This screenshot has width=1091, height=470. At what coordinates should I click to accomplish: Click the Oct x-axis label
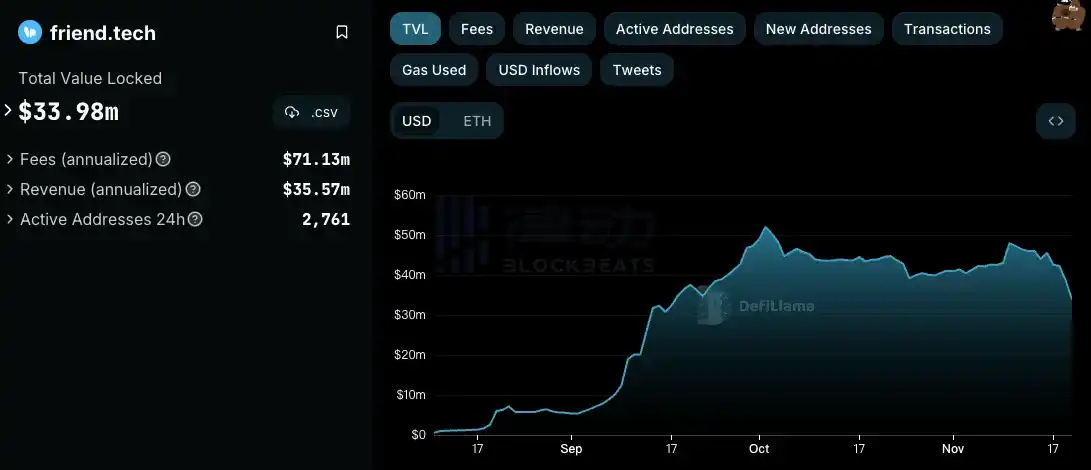[759, 449]
